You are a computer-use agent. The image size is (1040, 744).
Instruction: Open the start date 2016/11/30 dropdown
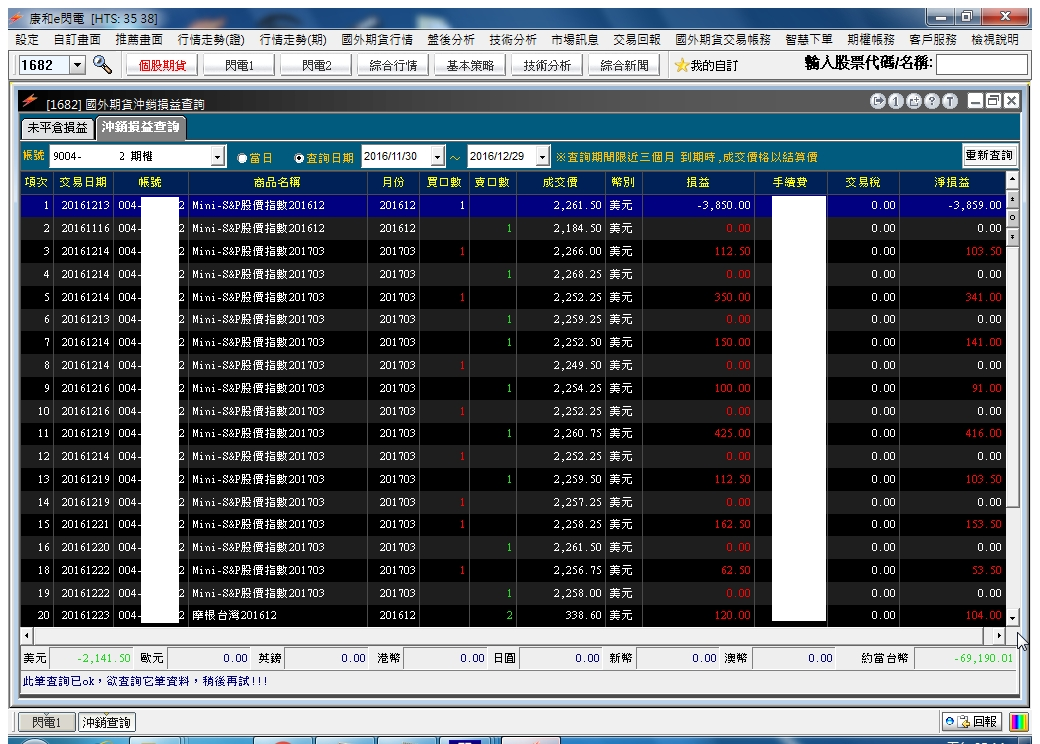(438, 156)
